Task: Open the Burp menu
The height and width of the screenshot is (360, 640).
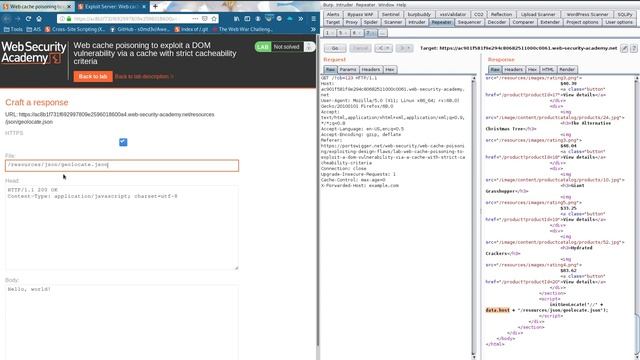Action: (x=328, y=5)
